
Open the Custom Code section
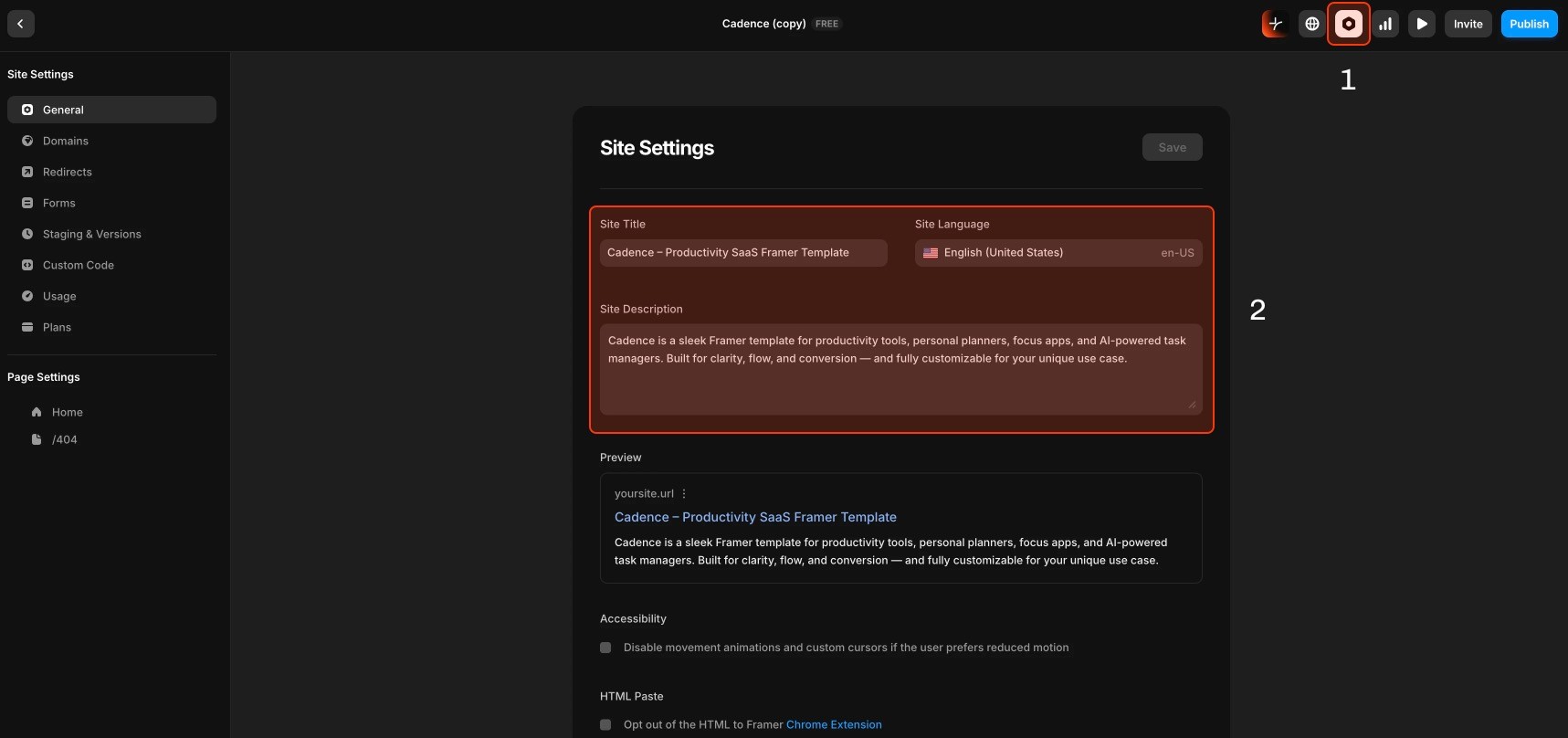coord(111,265)
